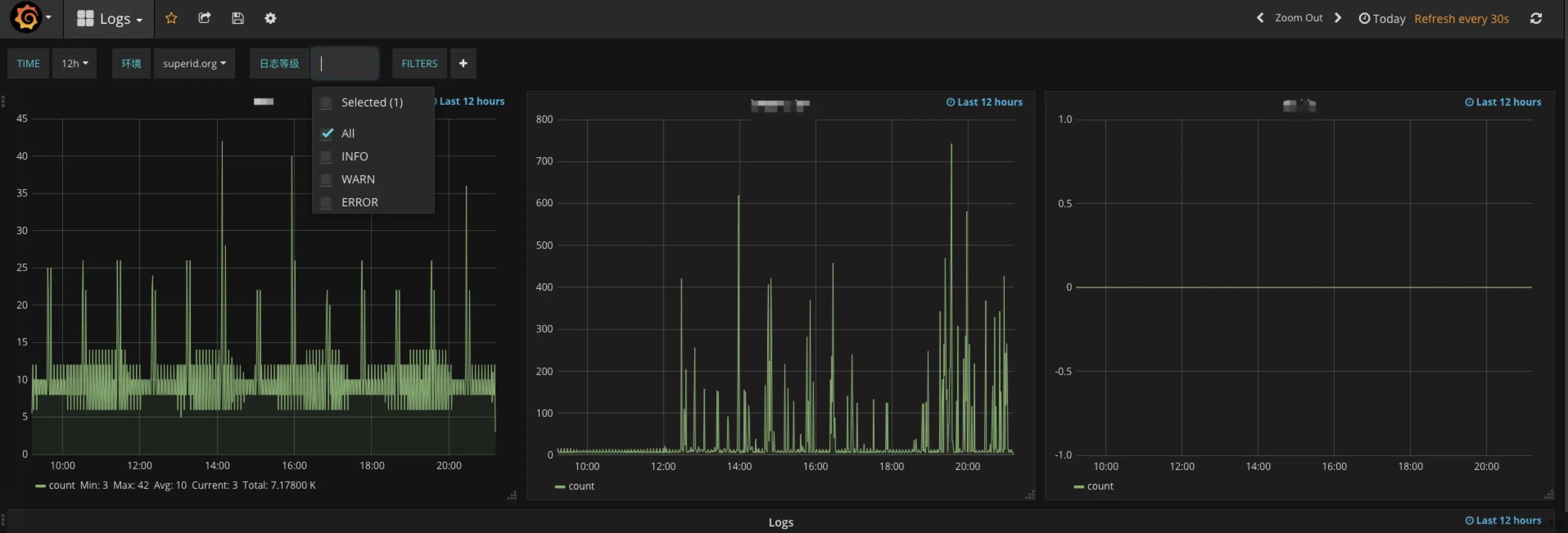Open dashboard settings gear
The height and width of the screenshot is (533, 1568).
tap(270, 18)
